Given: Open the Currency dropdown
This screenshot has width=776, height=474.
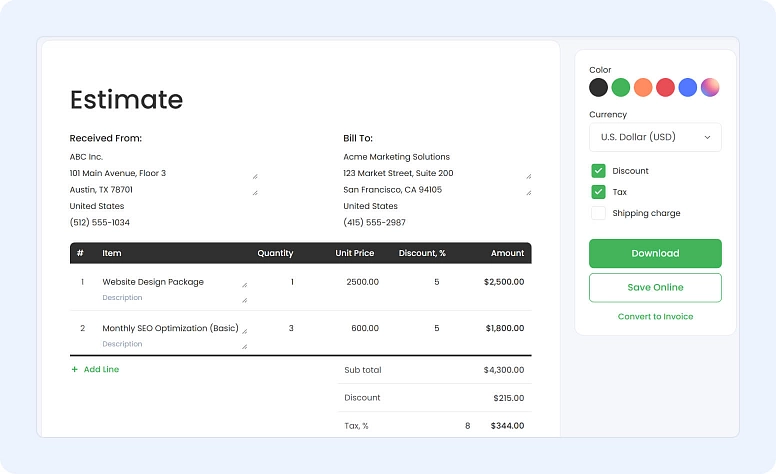Looking at the screenshot, I should [655, 137].
